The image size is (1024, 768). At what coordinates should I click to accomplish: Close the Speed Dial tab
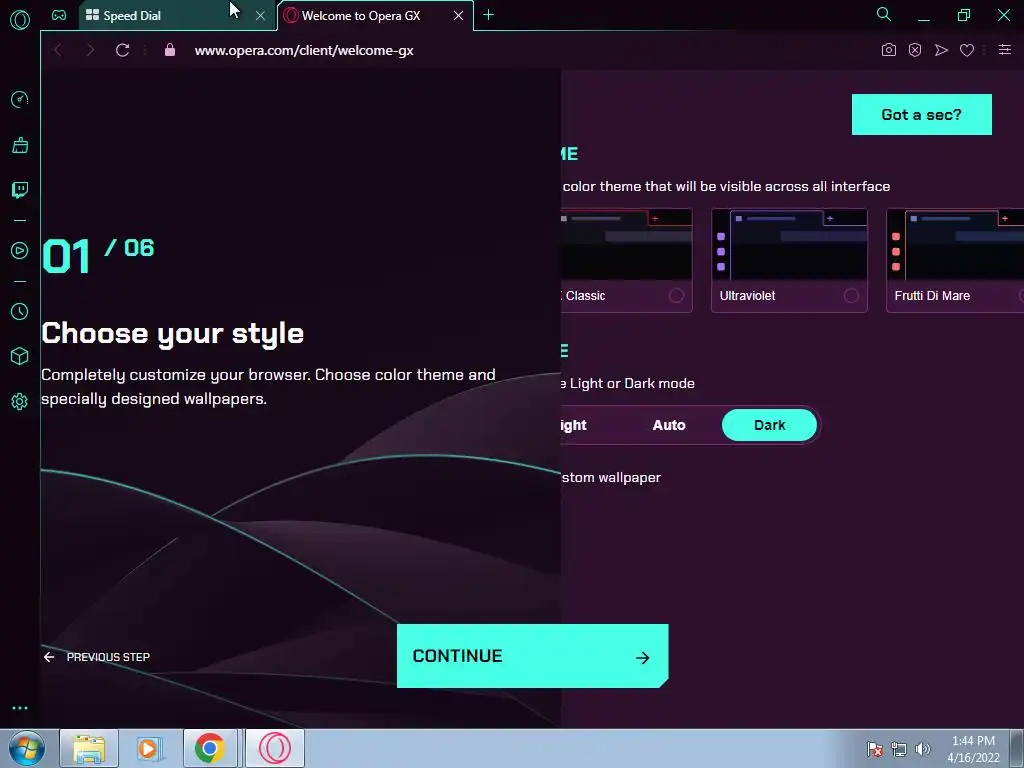261,16
